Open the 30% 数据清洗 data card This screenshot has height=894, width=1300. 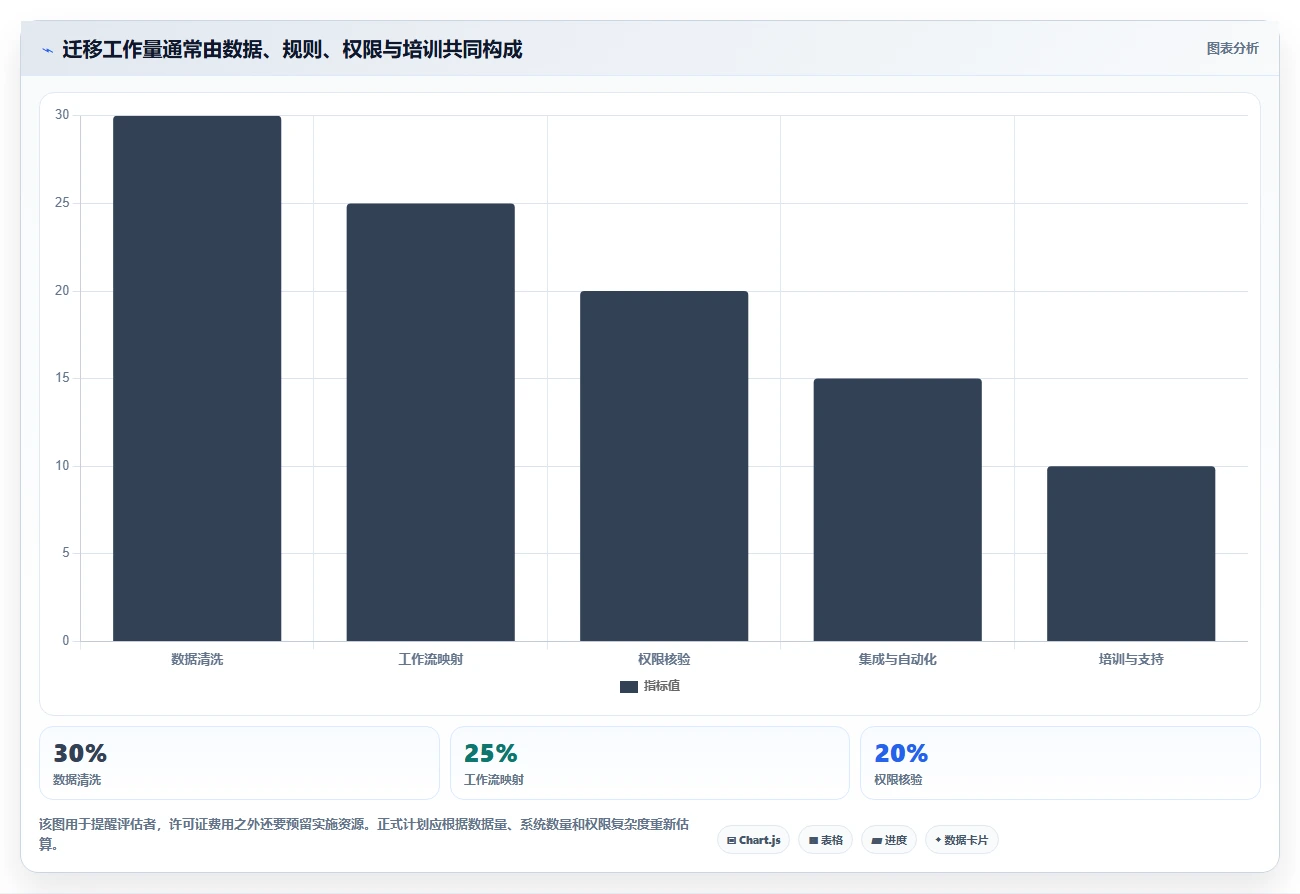239,763
